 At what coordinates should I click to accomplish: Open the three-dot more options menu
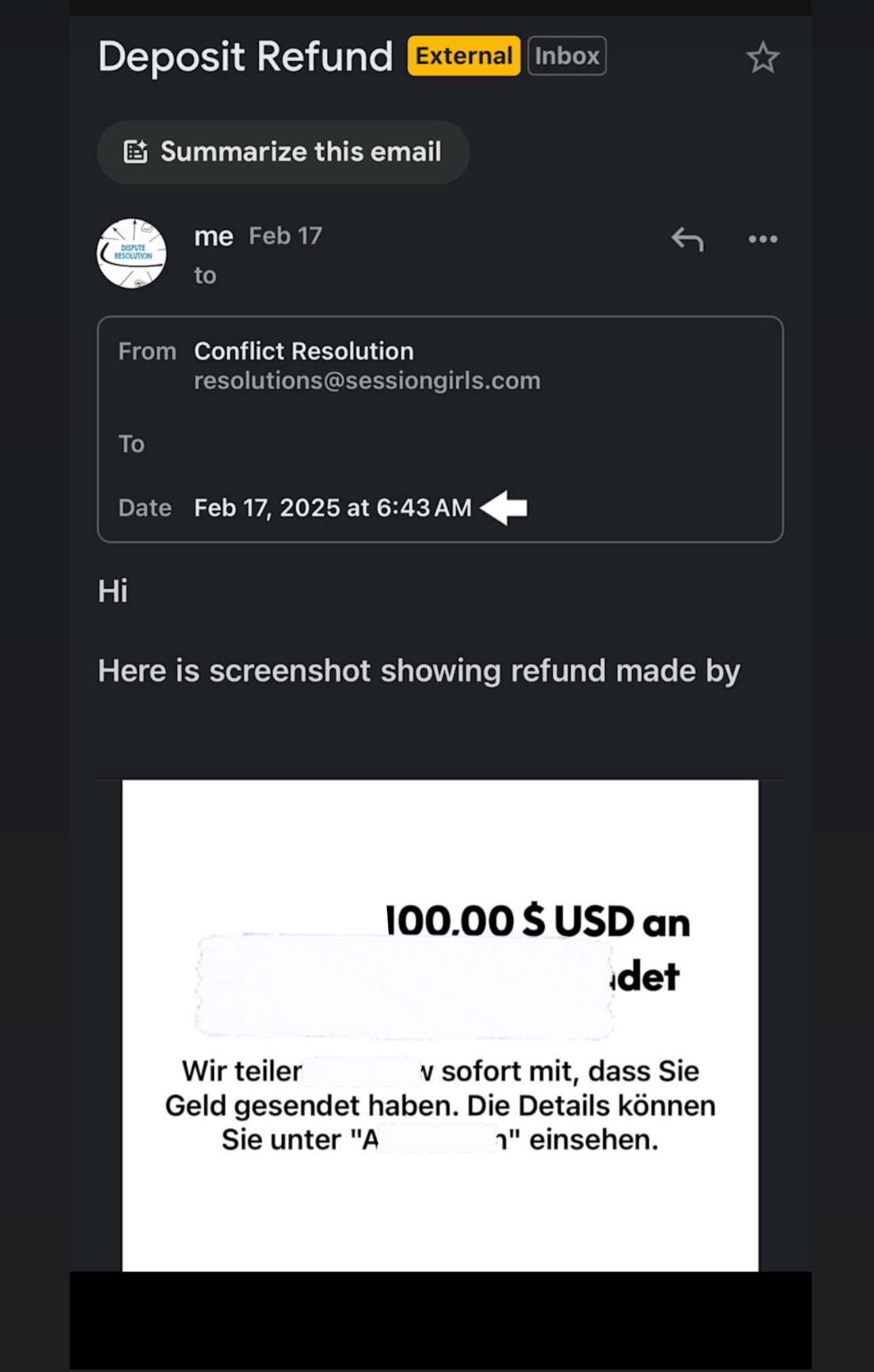tap(763, 239)
